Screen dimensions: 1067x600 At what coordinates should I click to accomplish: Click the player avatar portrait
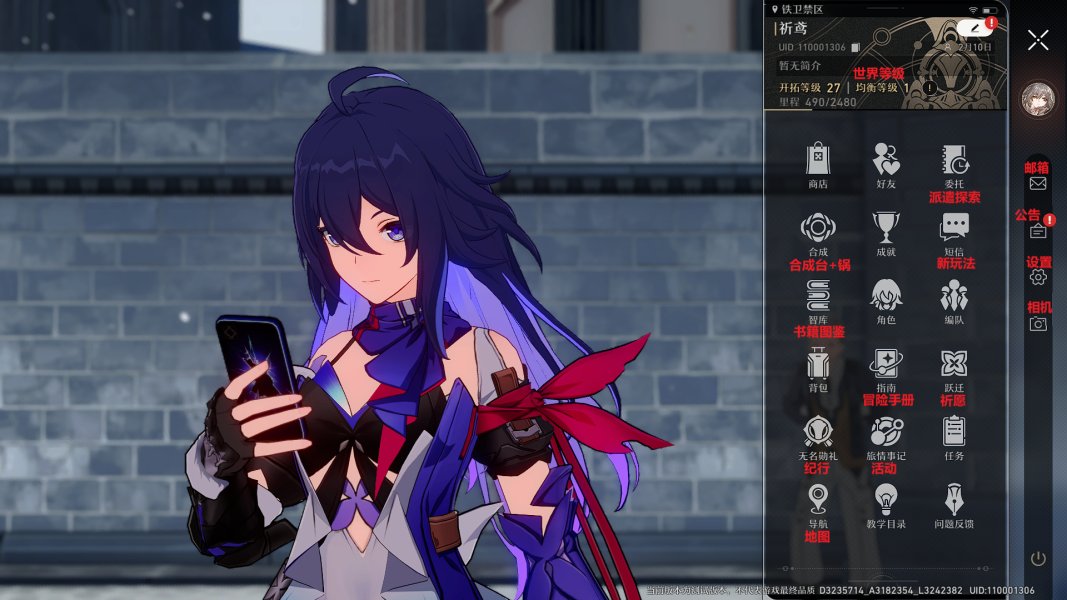[1038, 99]
